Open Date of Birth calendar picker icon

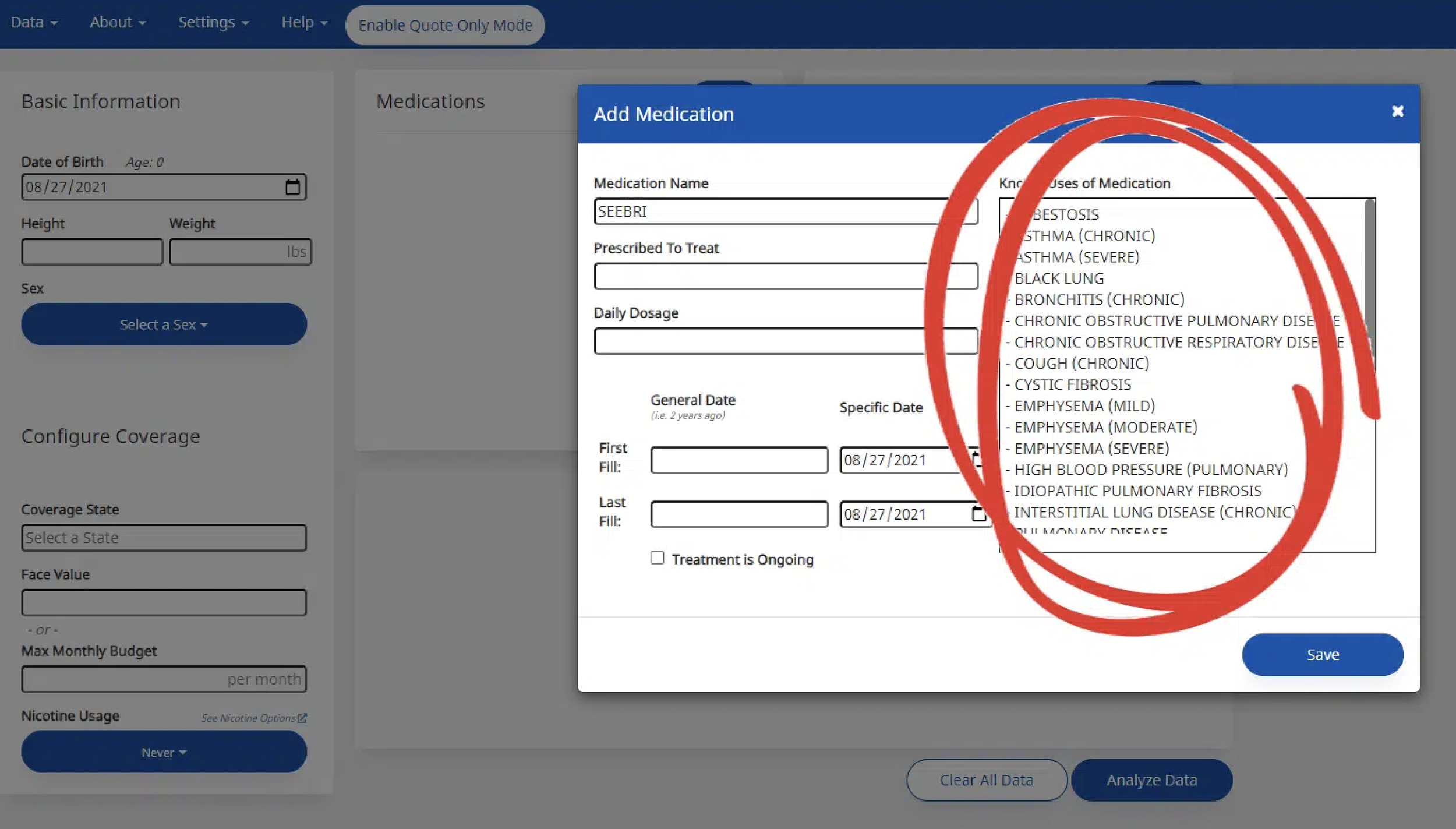292,187
